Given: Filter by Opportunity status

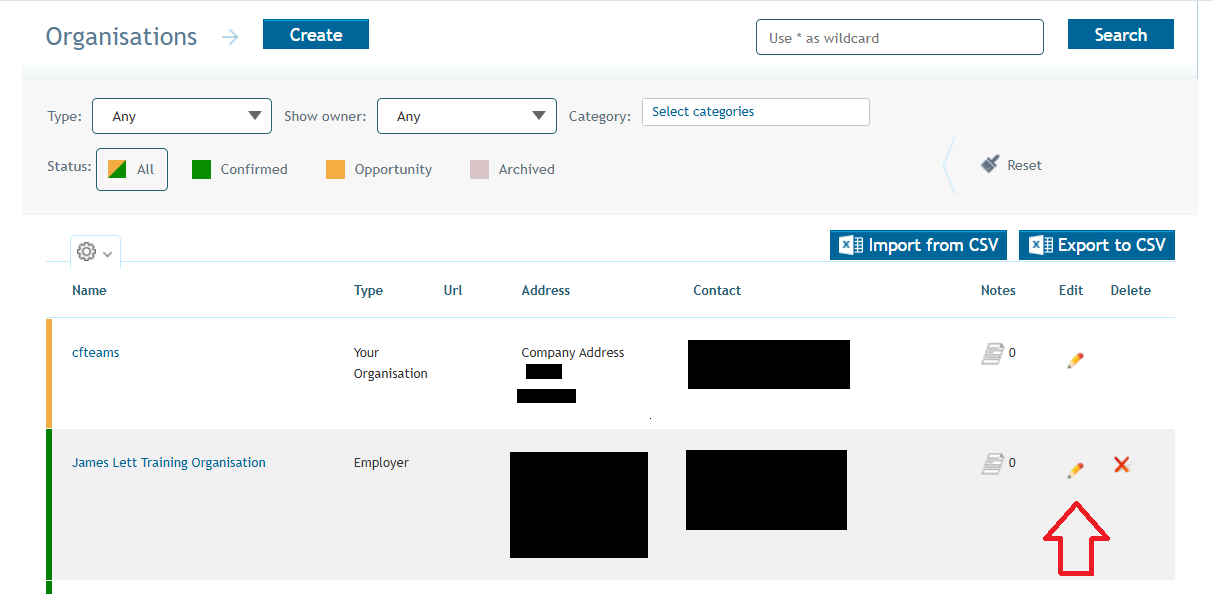Looking at the screenshot, I should click(x=379, y=169).
